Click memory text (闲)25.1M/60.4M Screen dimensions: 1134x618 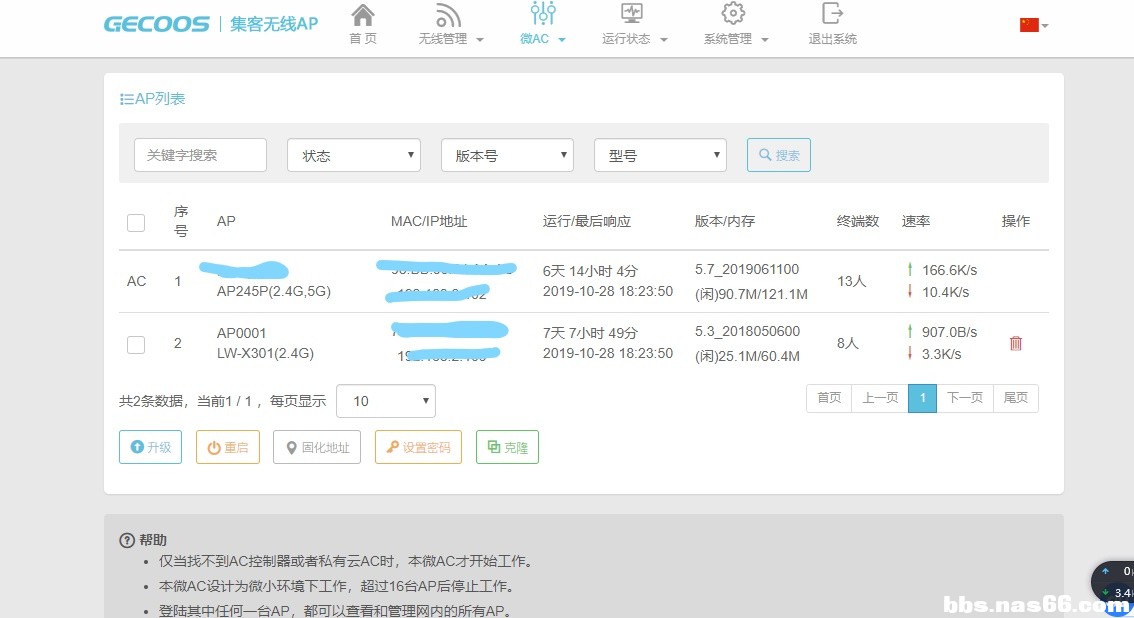747,356
